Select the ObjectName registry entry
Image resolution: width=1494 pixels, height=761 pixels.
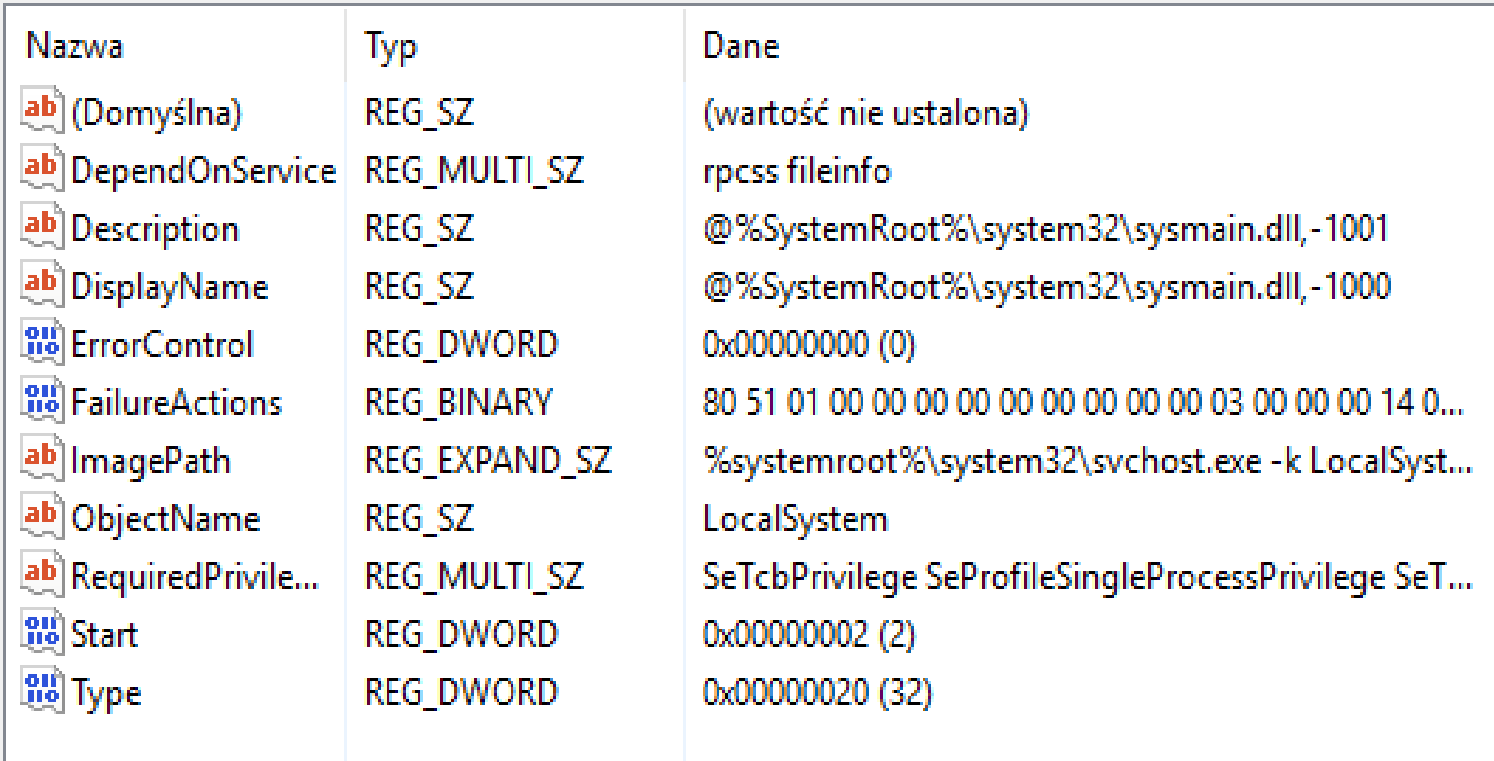(x=165, y=519)
